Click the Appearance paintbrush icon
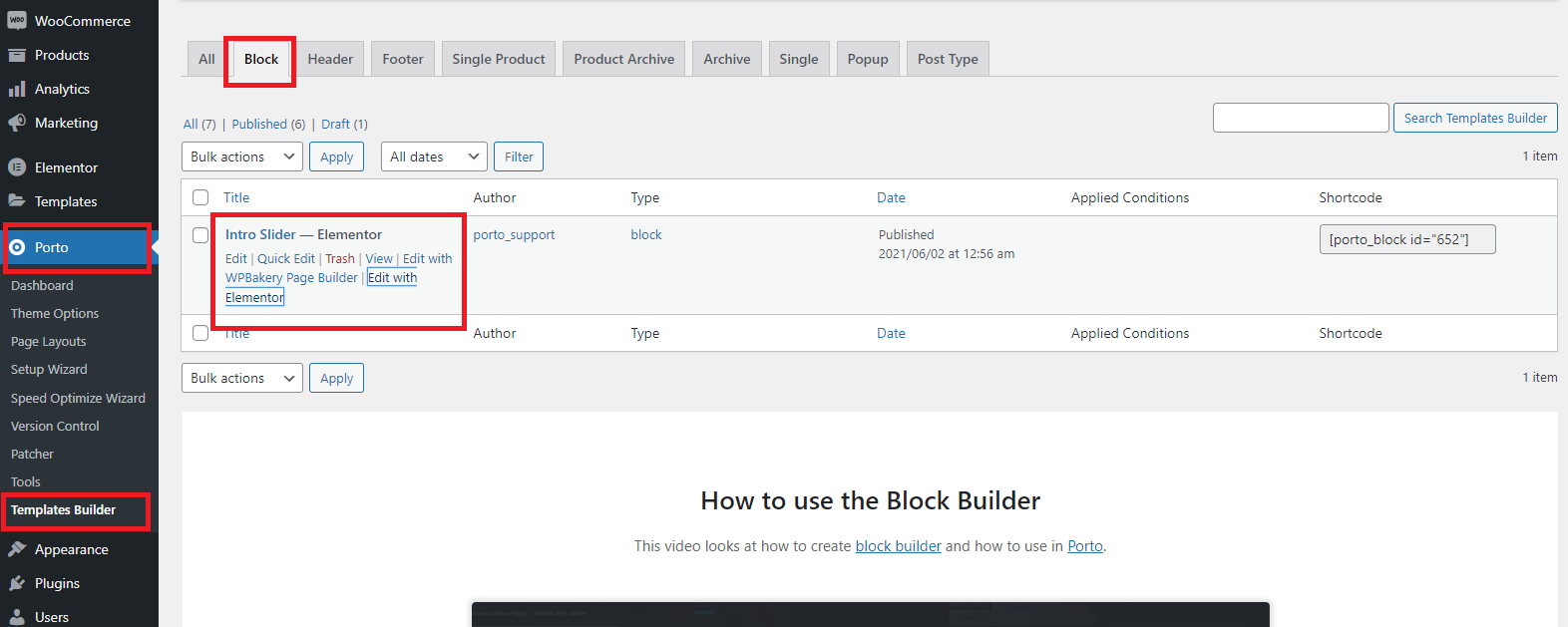The height and width of the screenshot is (627, 1568). 17,549
